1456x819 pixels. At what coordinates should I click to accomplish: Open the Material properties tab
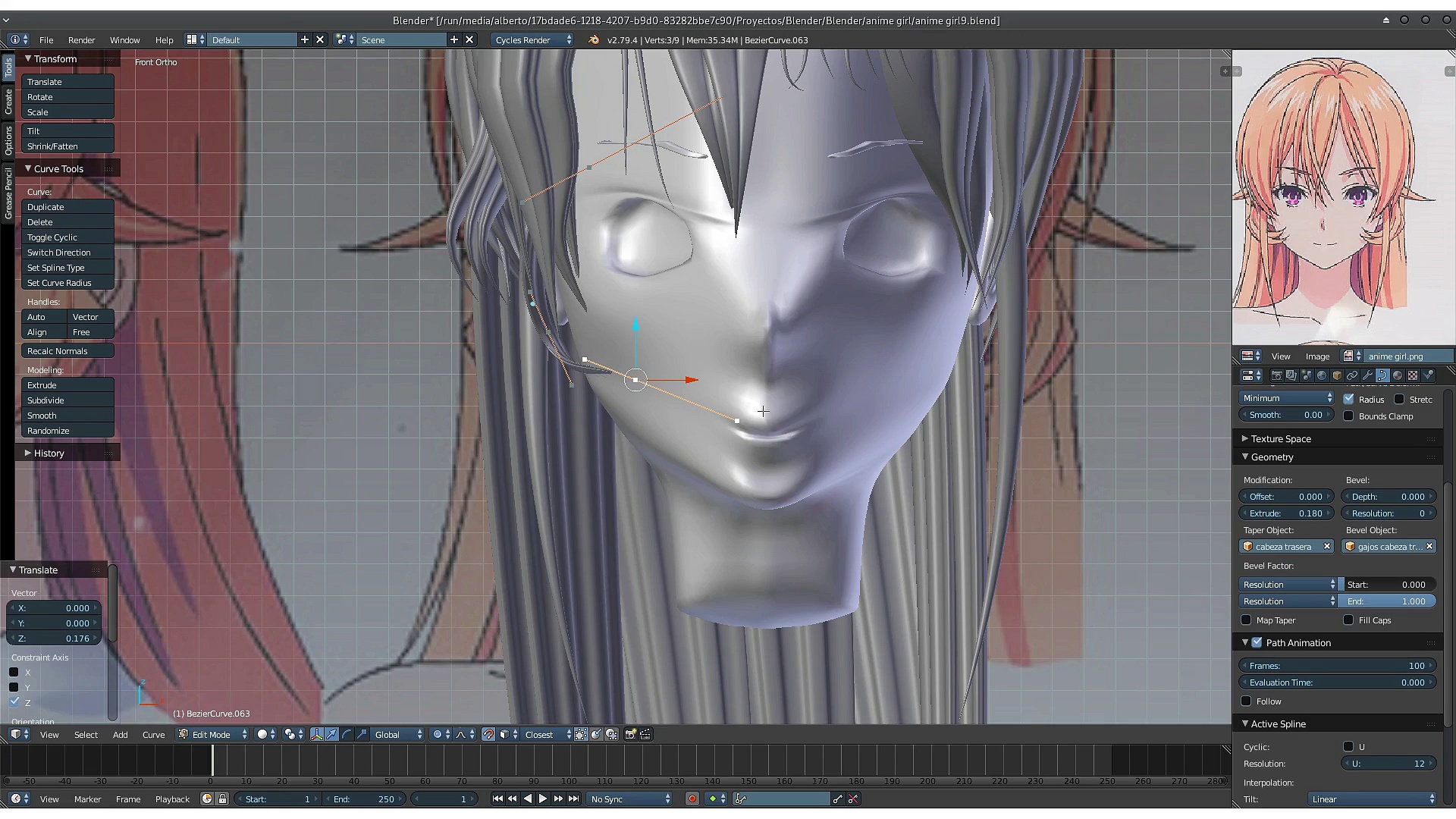pos(1398,375)
